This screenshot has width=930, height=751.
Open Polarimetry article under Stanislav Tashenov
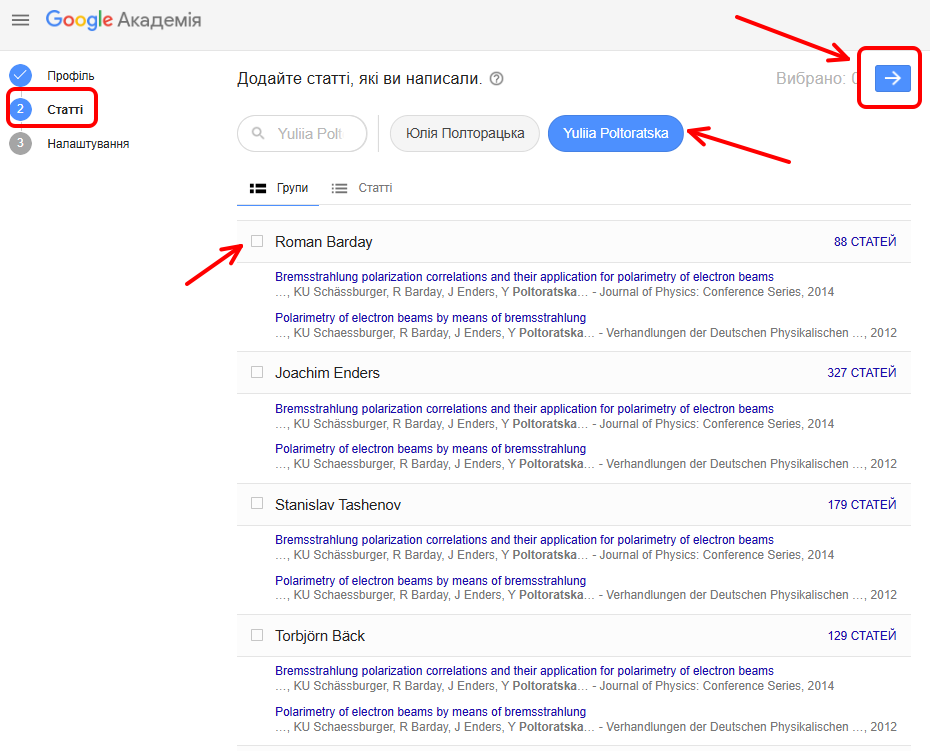(431, 580)
